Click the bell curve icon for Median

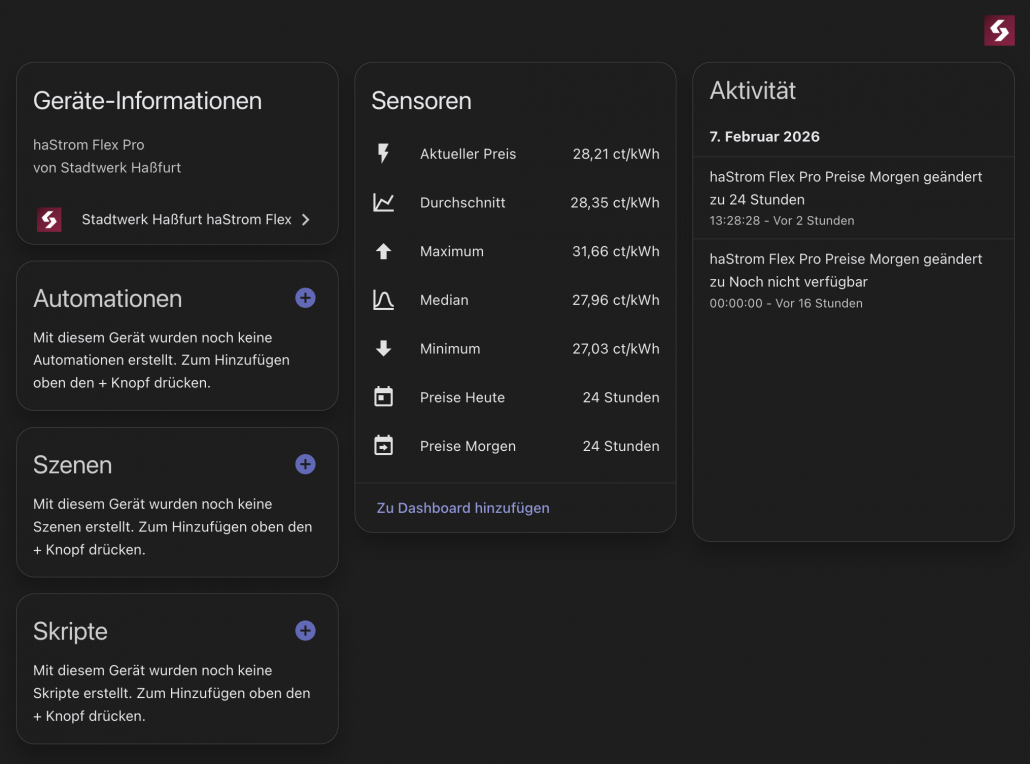pos(383,300)
